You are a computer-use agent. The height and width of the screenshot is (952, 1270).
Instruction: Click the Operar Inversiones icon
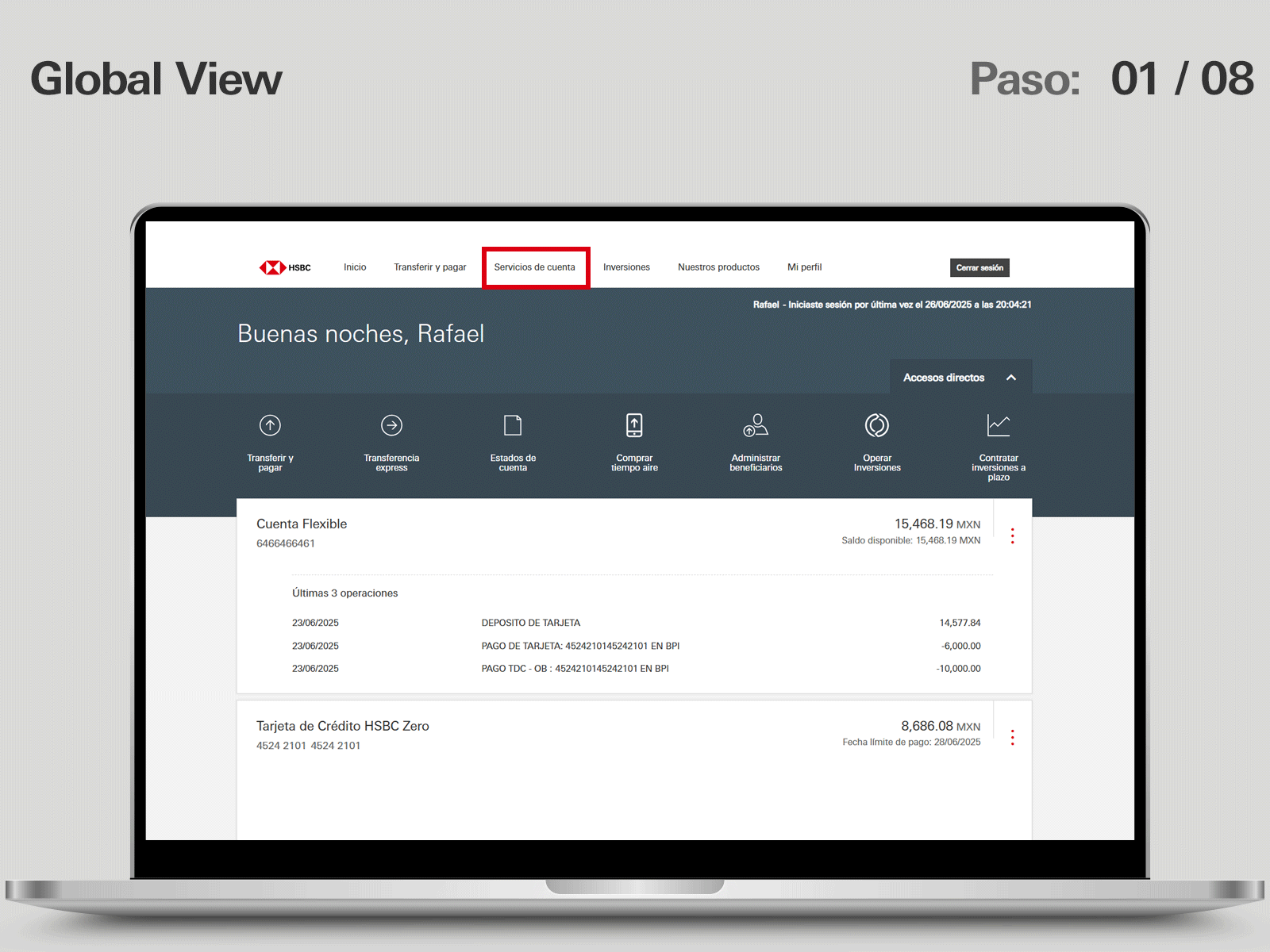(x=877, y=426)
